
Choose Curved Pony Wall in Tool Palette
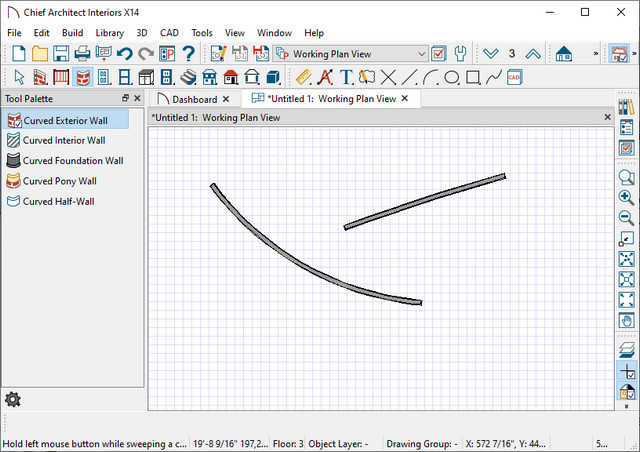tap(60, 181)
